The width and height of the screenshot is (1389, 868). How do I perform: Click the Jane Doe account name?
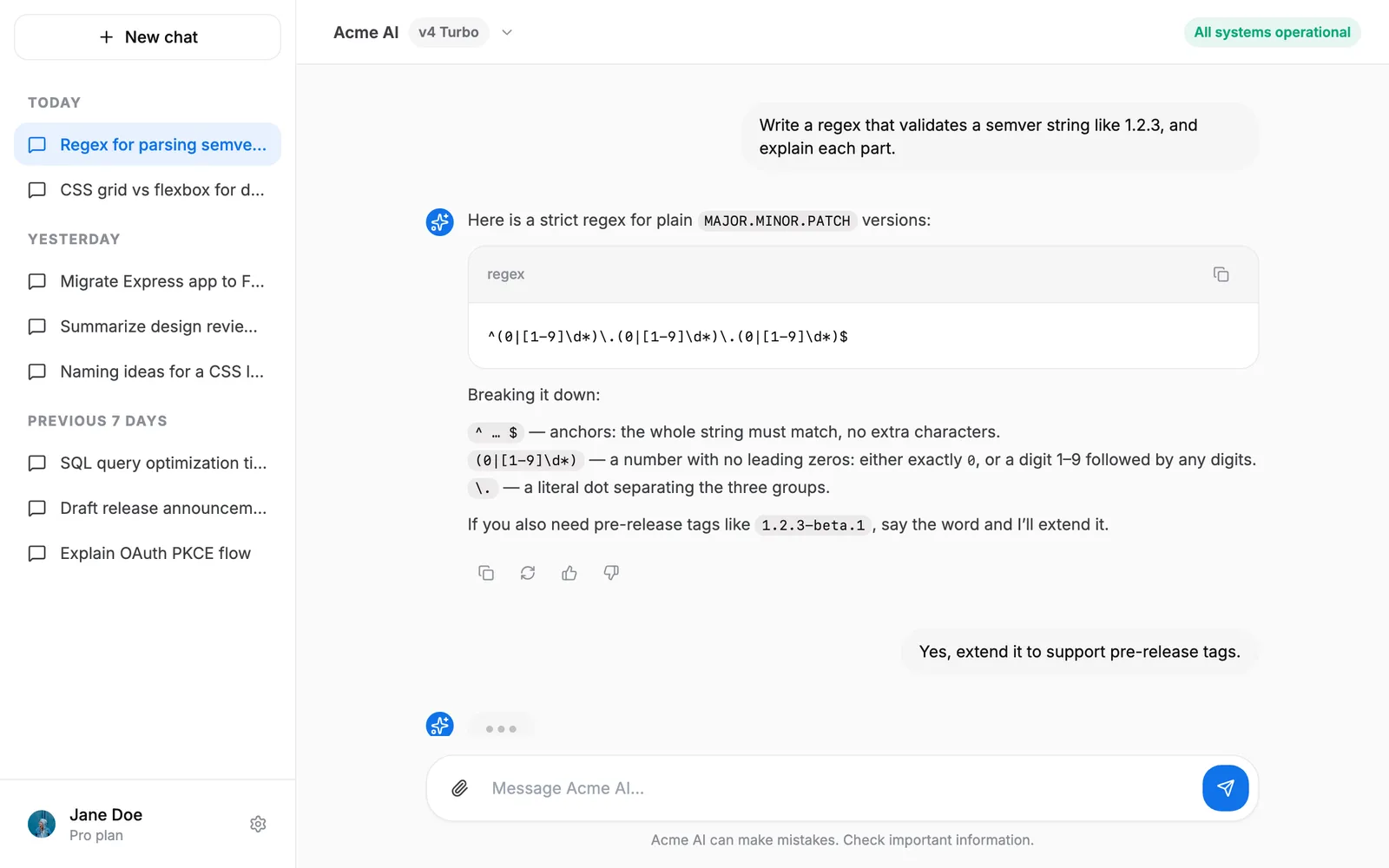pos(106,814)
